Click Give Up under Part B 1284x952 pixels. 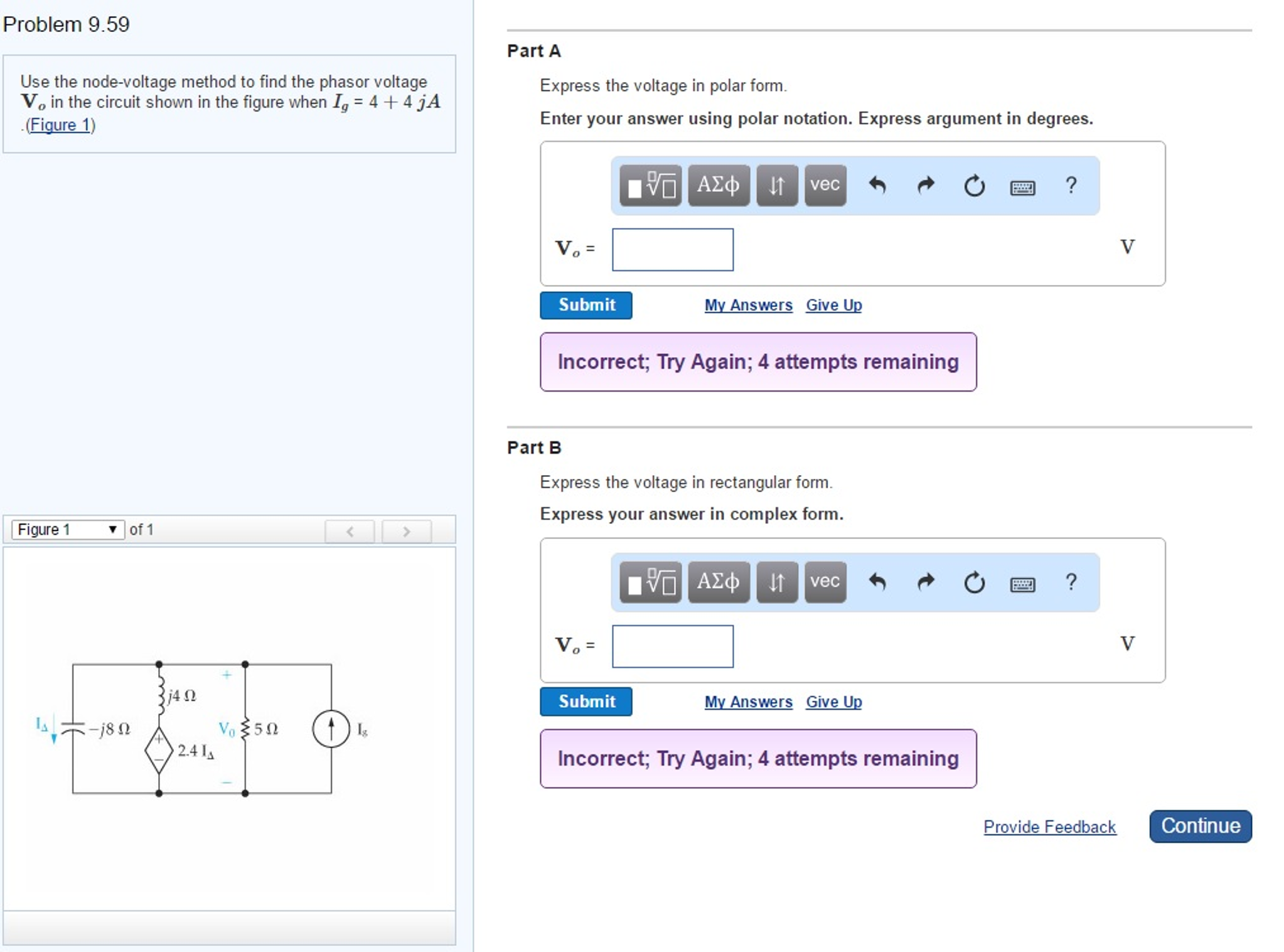(x=833, y=702)
